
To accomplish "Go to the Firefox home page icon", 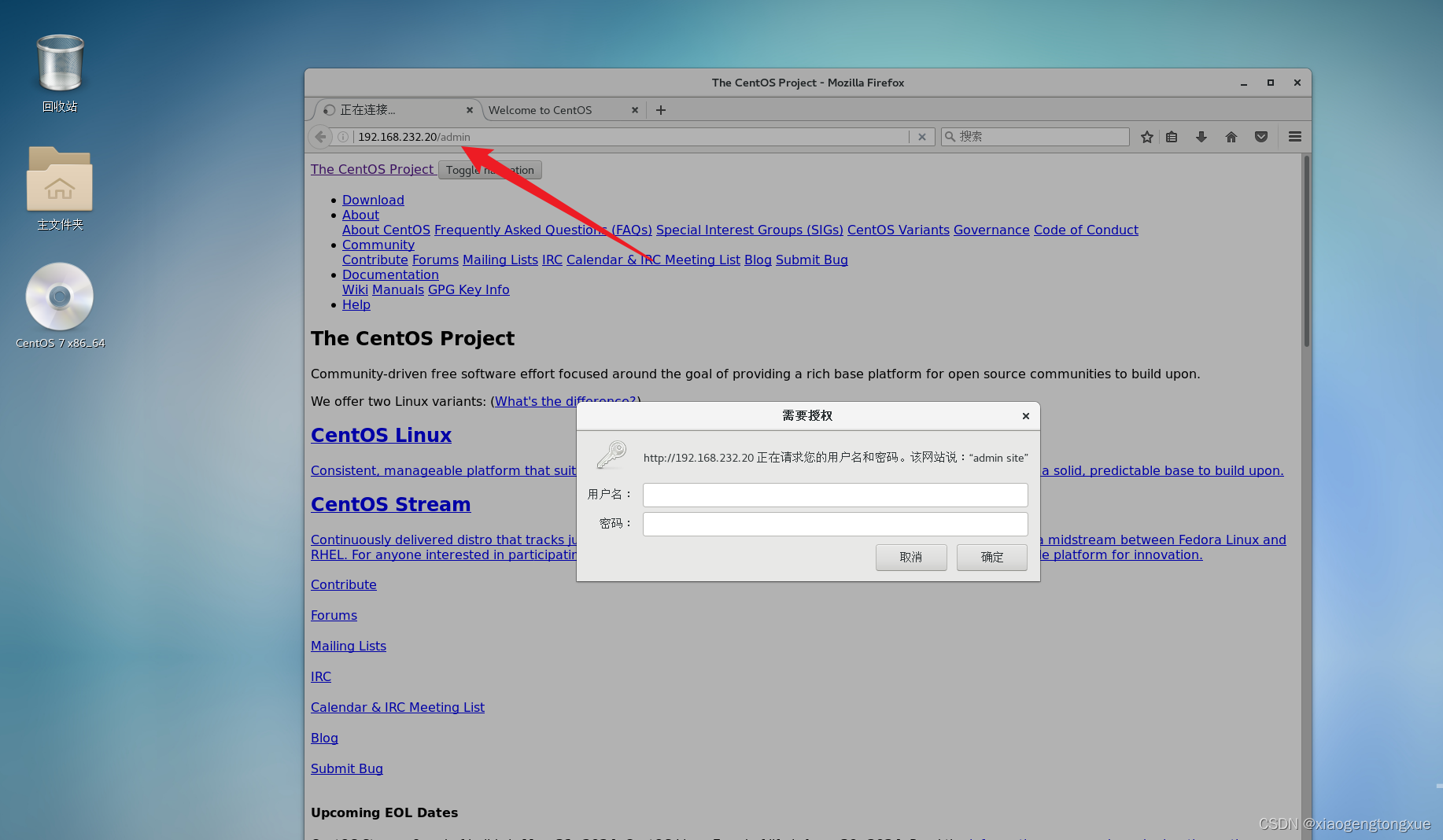I will coord(1231,137).
